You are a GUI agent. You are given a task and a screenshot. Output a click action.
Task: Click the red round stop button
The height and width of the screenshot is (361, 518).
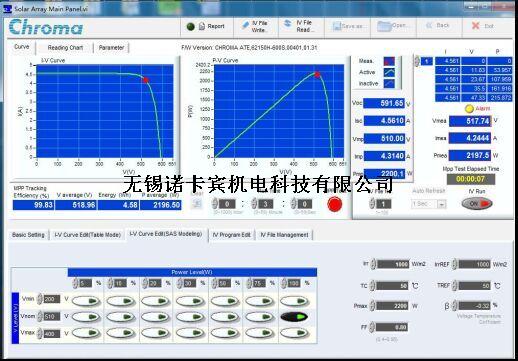[335, 204]
